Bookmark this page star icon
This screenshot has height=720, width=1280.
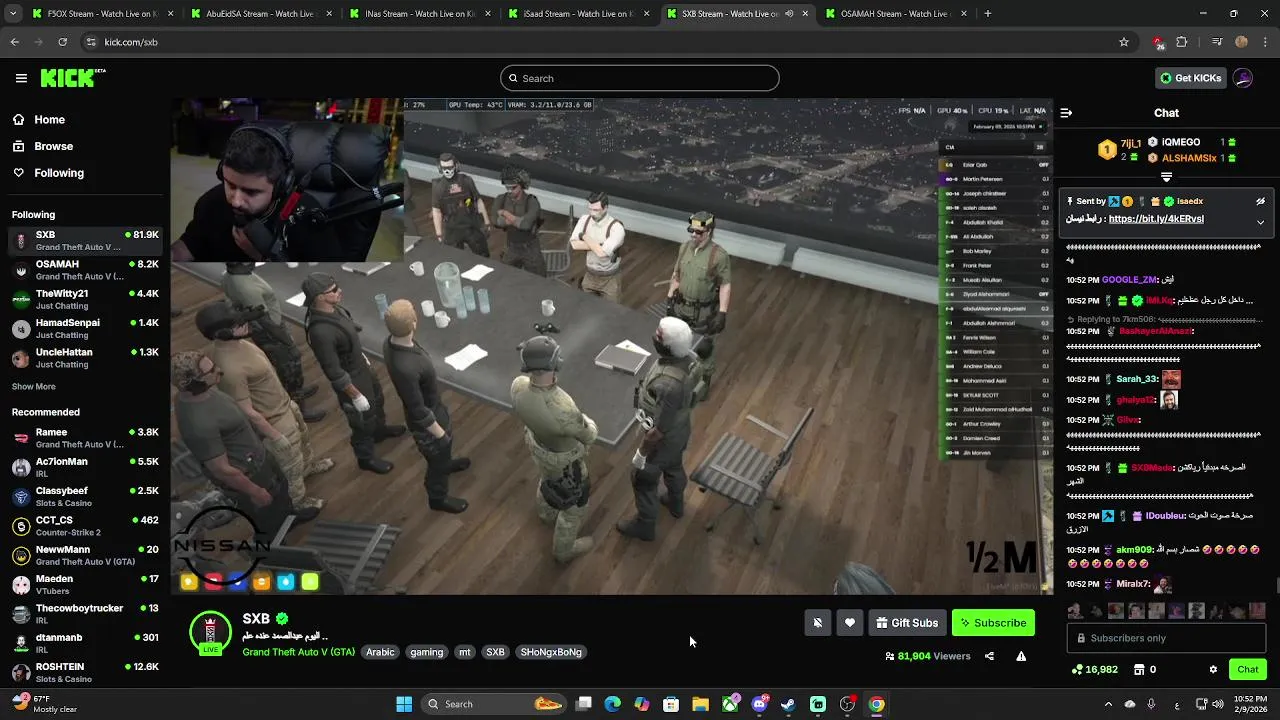click(1124, 42)
